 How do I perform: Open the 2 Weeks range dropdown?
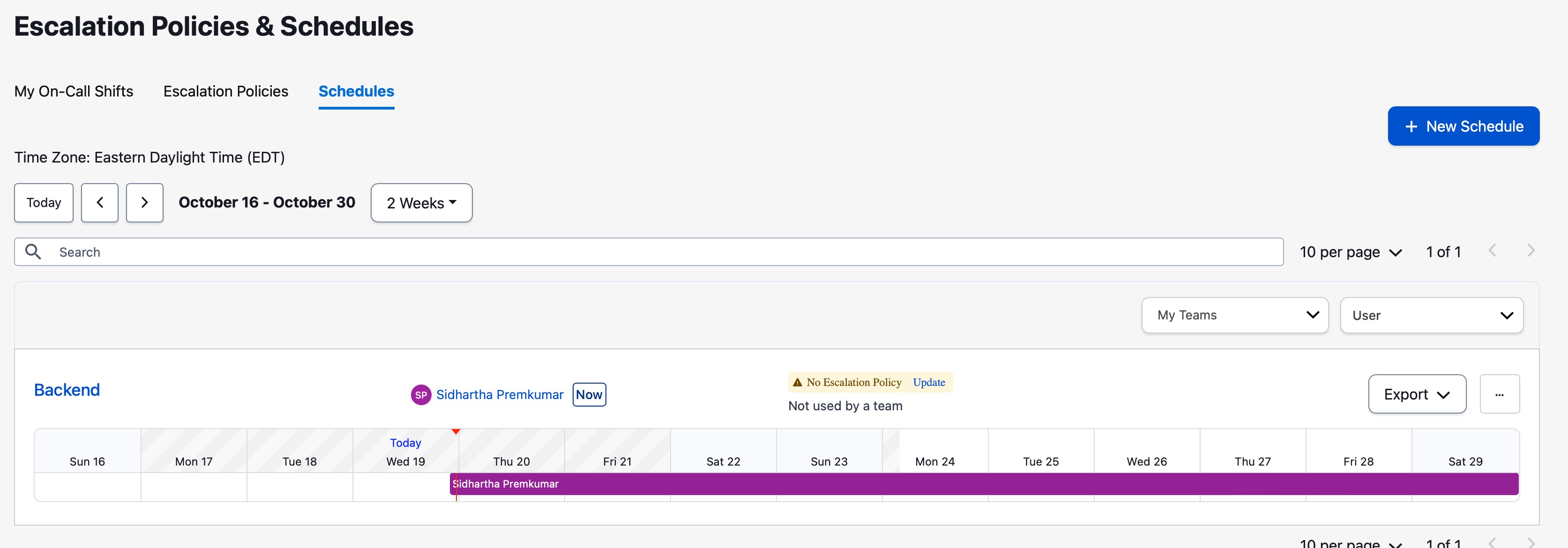point(421,202)
